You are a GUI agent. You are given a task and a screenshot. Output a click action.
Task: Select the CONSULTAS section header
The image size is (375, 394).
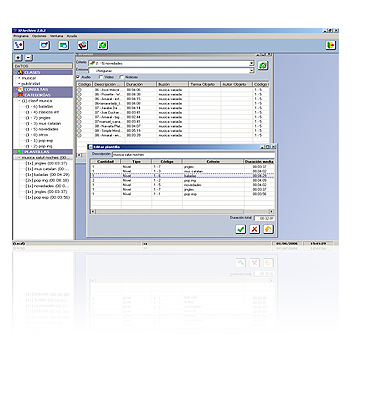point(43,89)
